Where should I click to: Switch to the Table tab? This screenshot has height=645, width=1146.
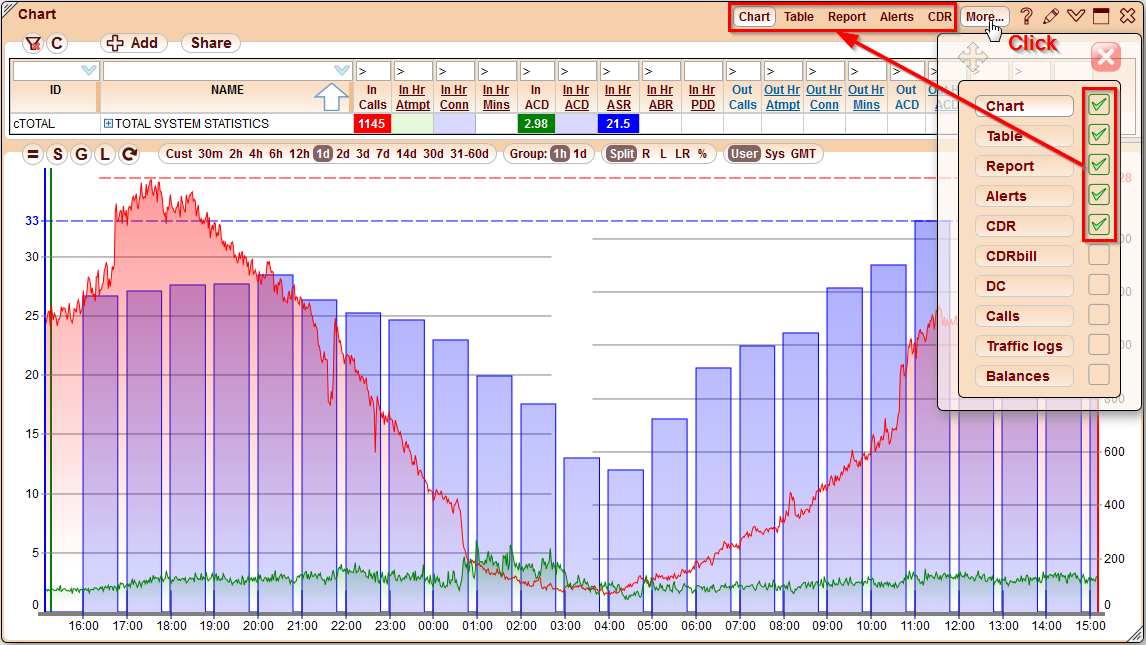(799, 16)
